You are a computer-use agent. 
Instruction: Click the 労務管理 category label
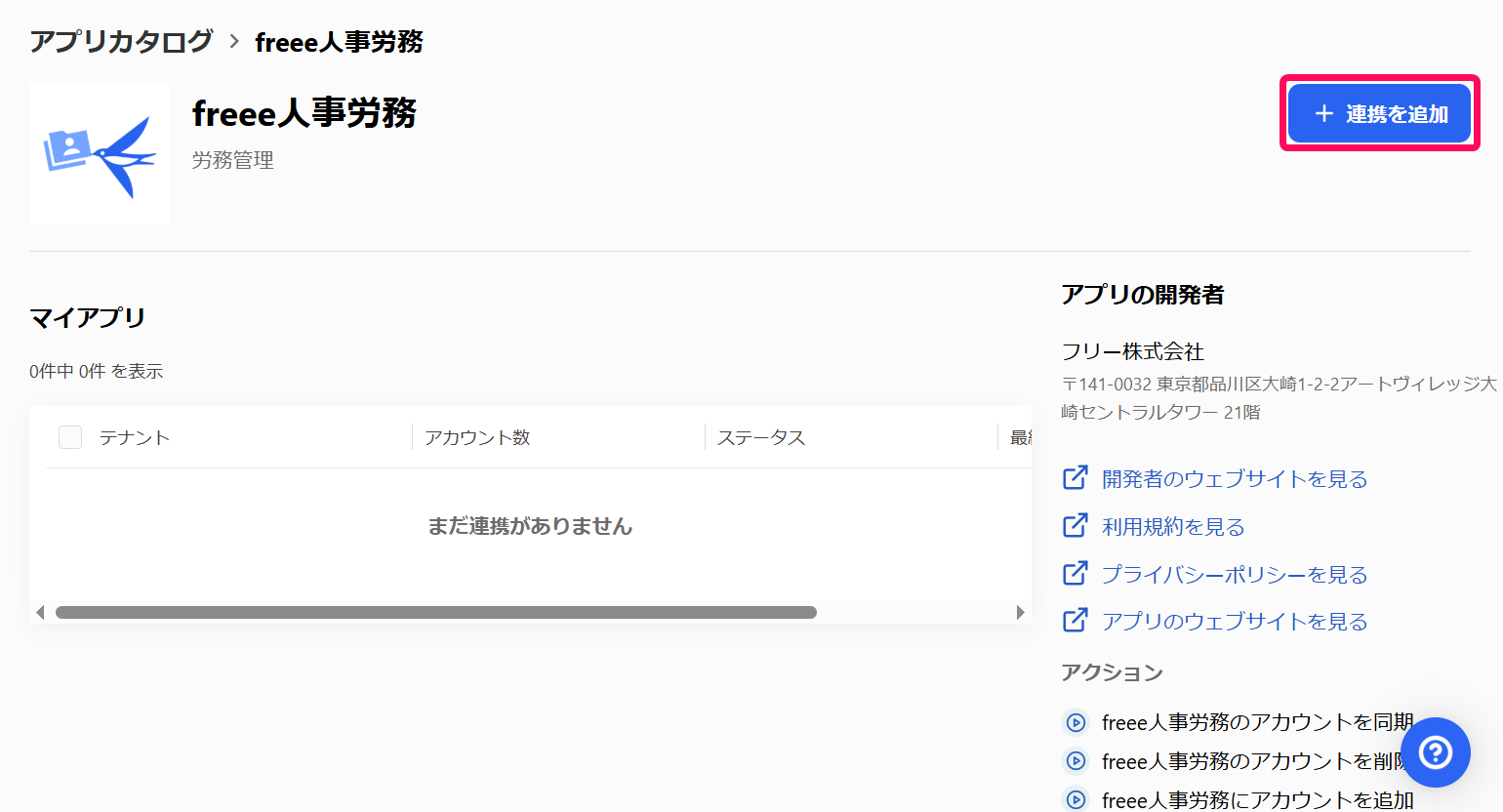click(x=233, y=160)
